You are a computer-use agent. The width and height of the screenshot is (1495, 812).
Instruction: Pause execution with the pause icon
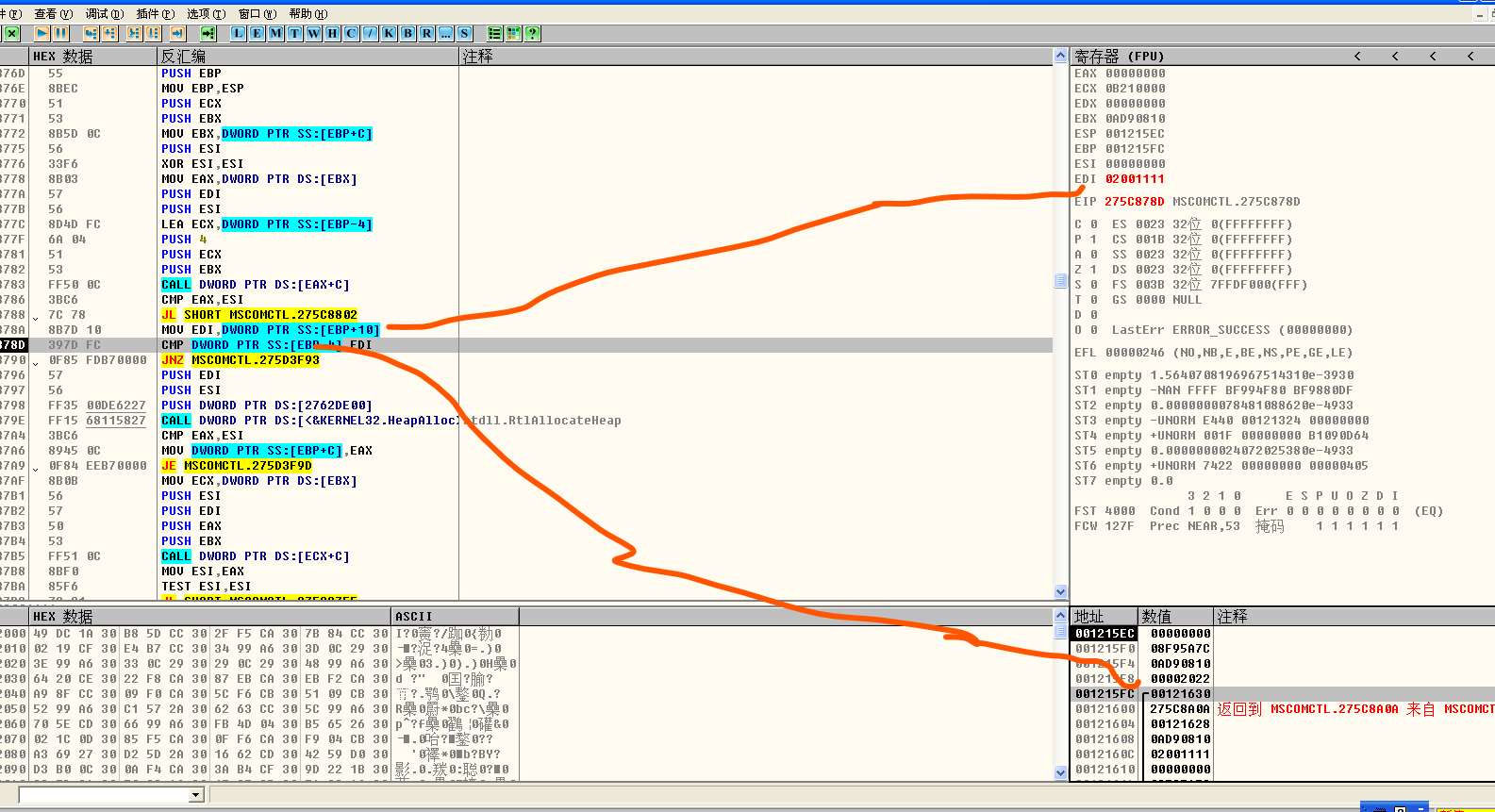(x=61, y=33)
